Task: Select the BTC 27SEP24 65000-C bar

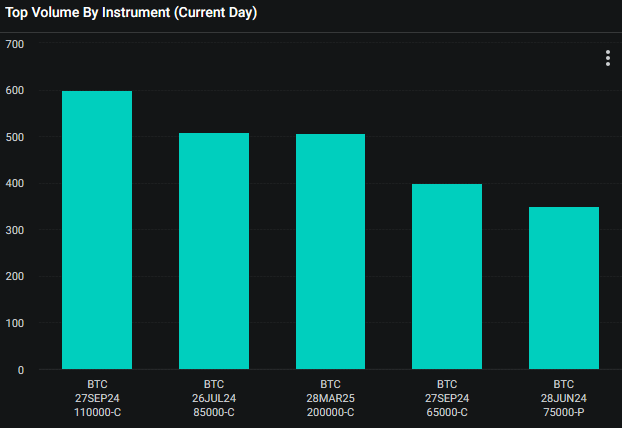Action: [447, 277]
